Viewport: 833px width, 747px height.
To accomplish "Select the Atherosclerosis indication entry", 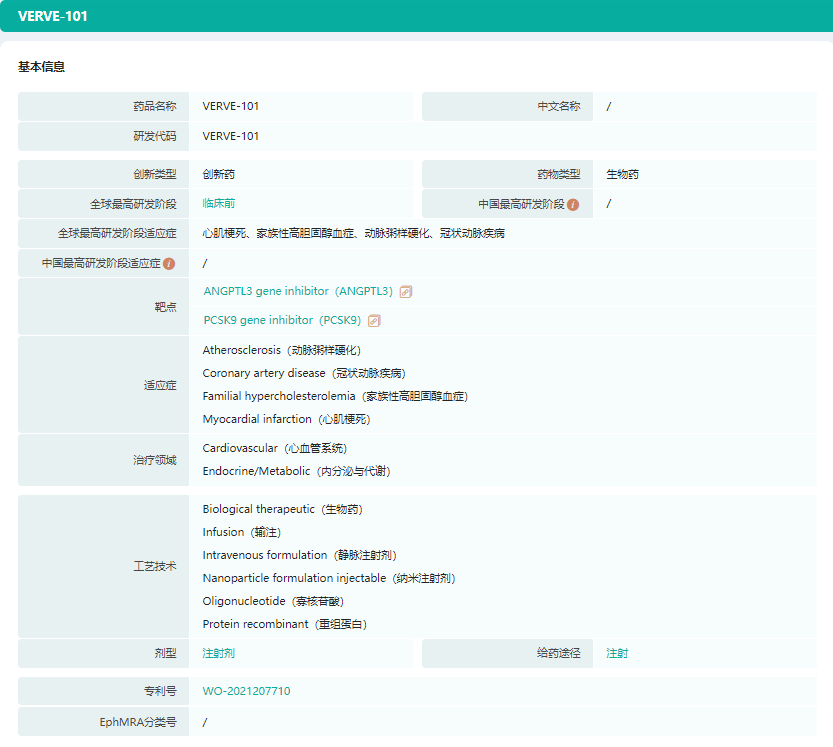I will click(281, 350).
